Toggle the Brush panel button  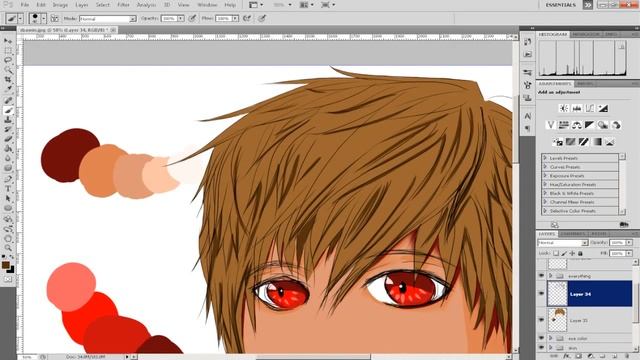[x=54, y=18]
